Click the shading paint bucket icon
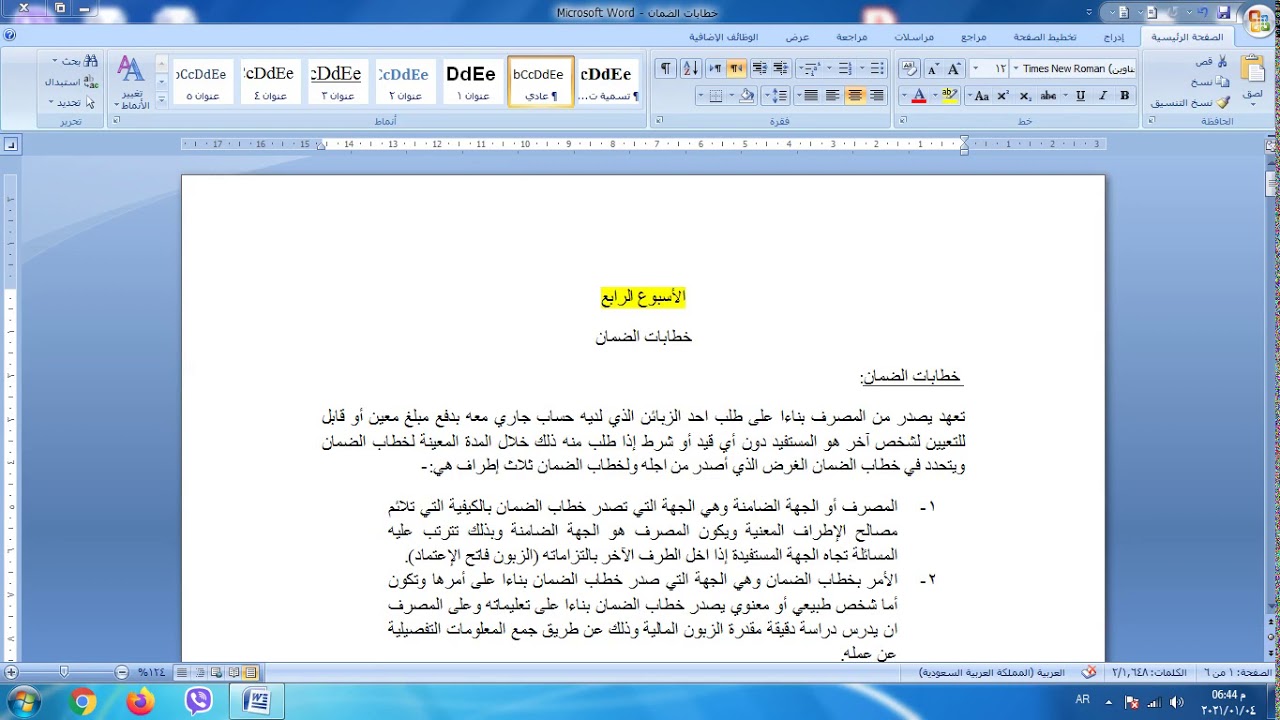This screenshot has width=1280, height=720. click(x=746, y=96)
